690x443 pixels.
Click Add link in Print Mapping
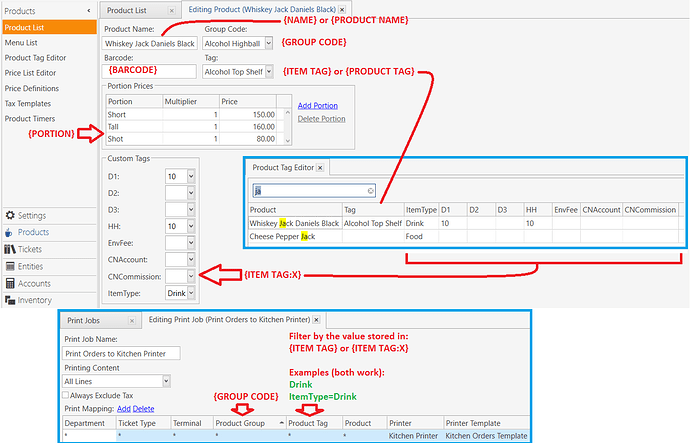124,409
